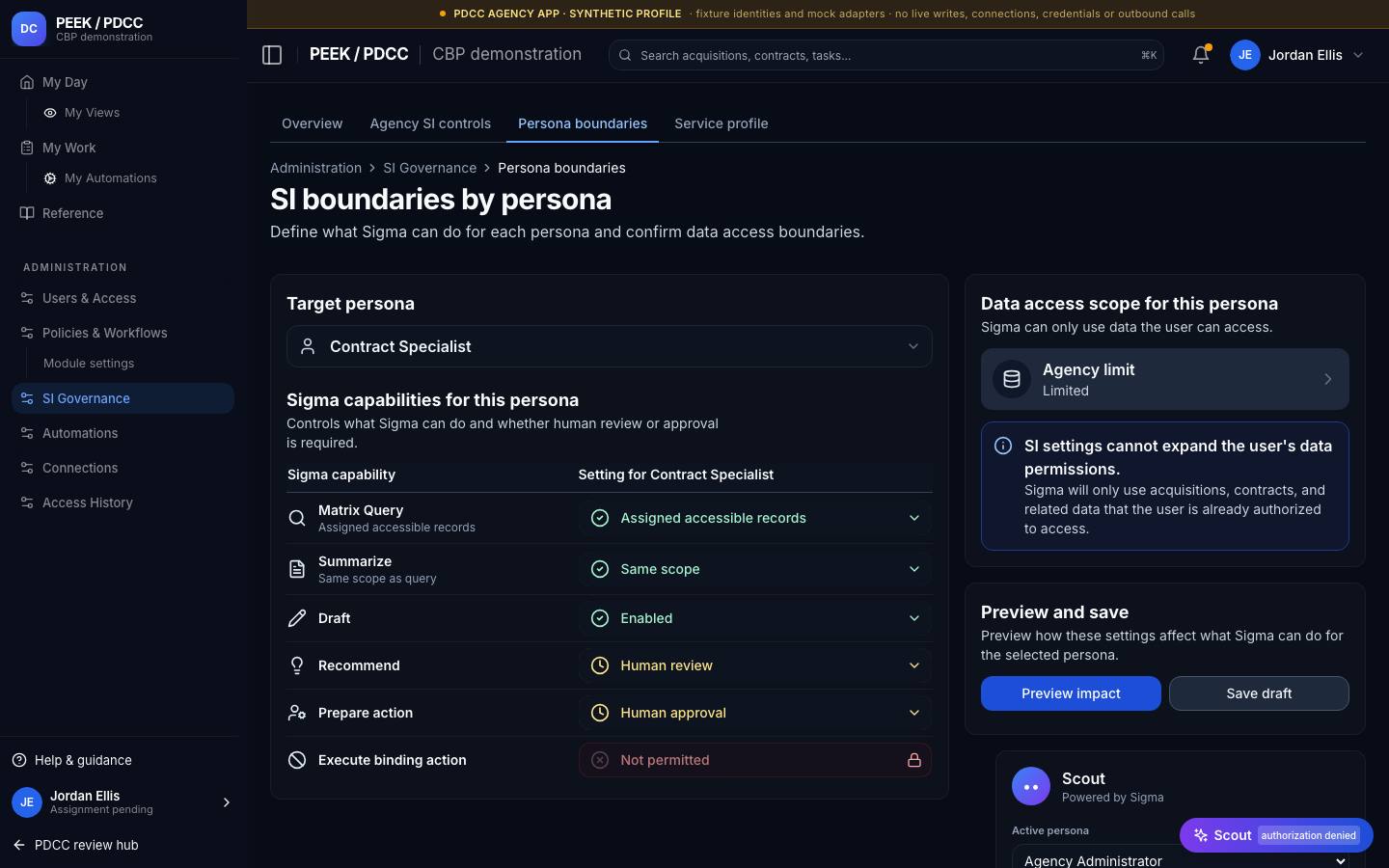Open Module settings in the sidebar

[134, 364]
